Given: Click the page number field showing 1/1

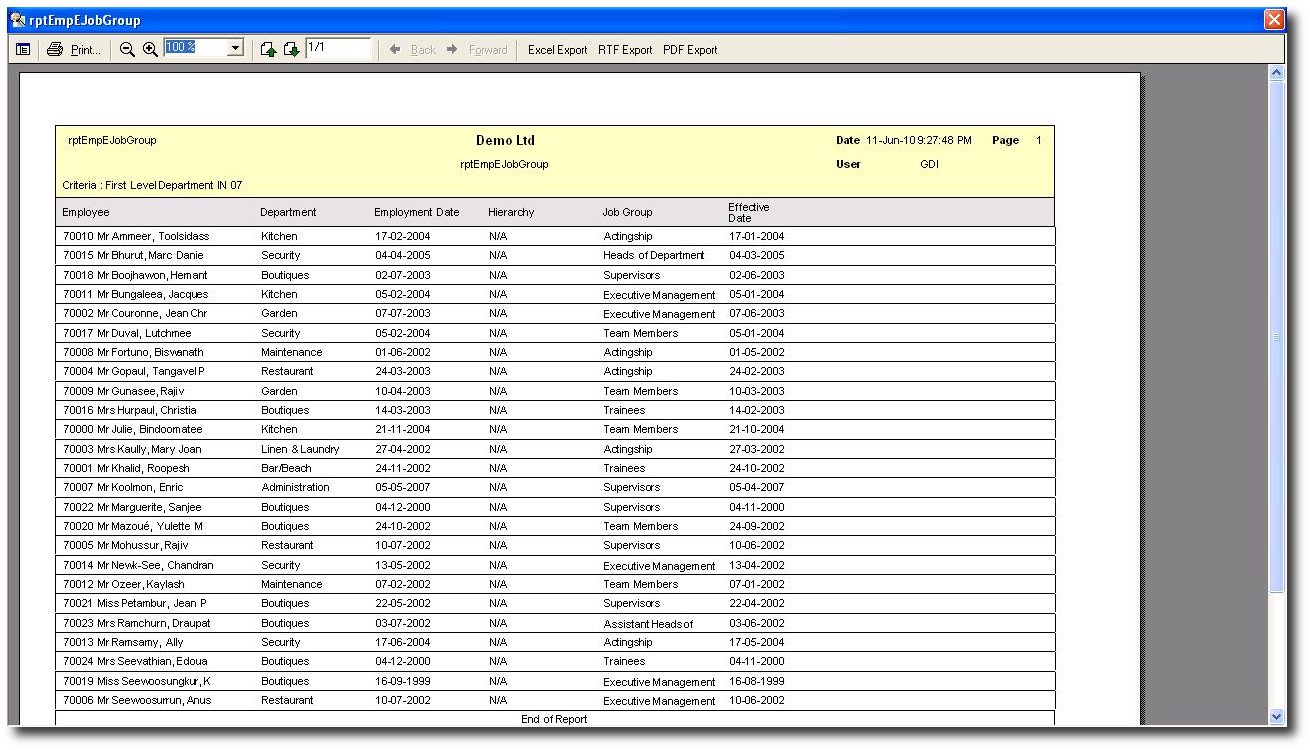Looking at the screenshot, I should tap(337, 48).
